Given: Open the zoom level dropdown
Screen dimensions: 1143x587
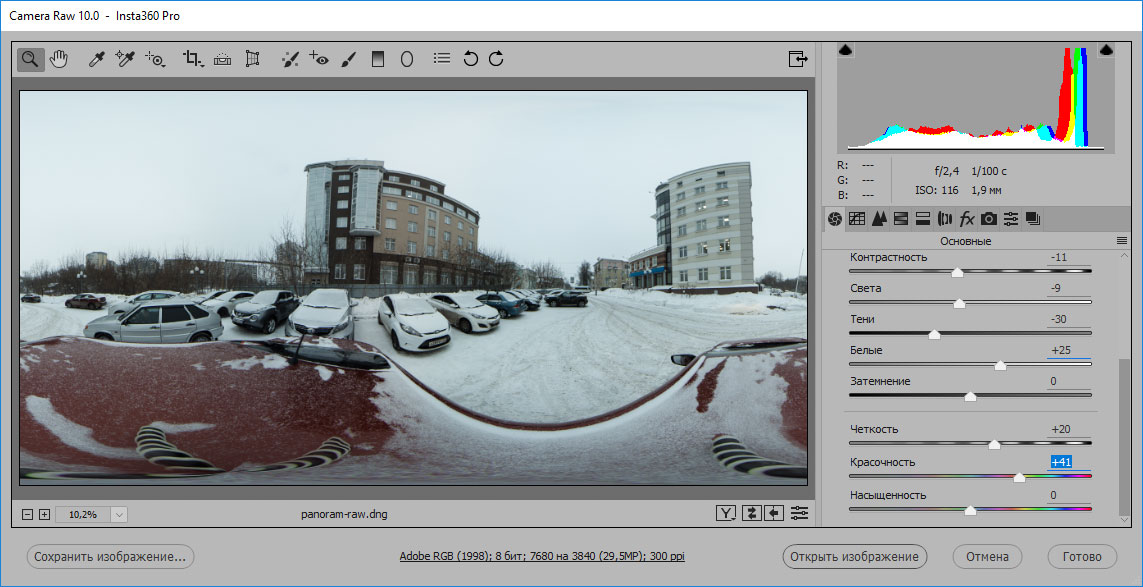Looking at the screenshot, I should (x=119, y=514).
